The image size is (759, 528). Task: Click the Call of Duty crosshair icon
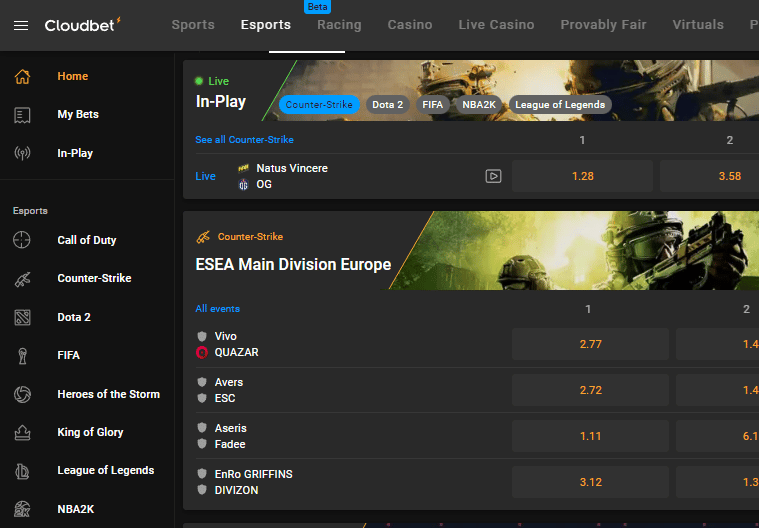click(x=23, y=240)
